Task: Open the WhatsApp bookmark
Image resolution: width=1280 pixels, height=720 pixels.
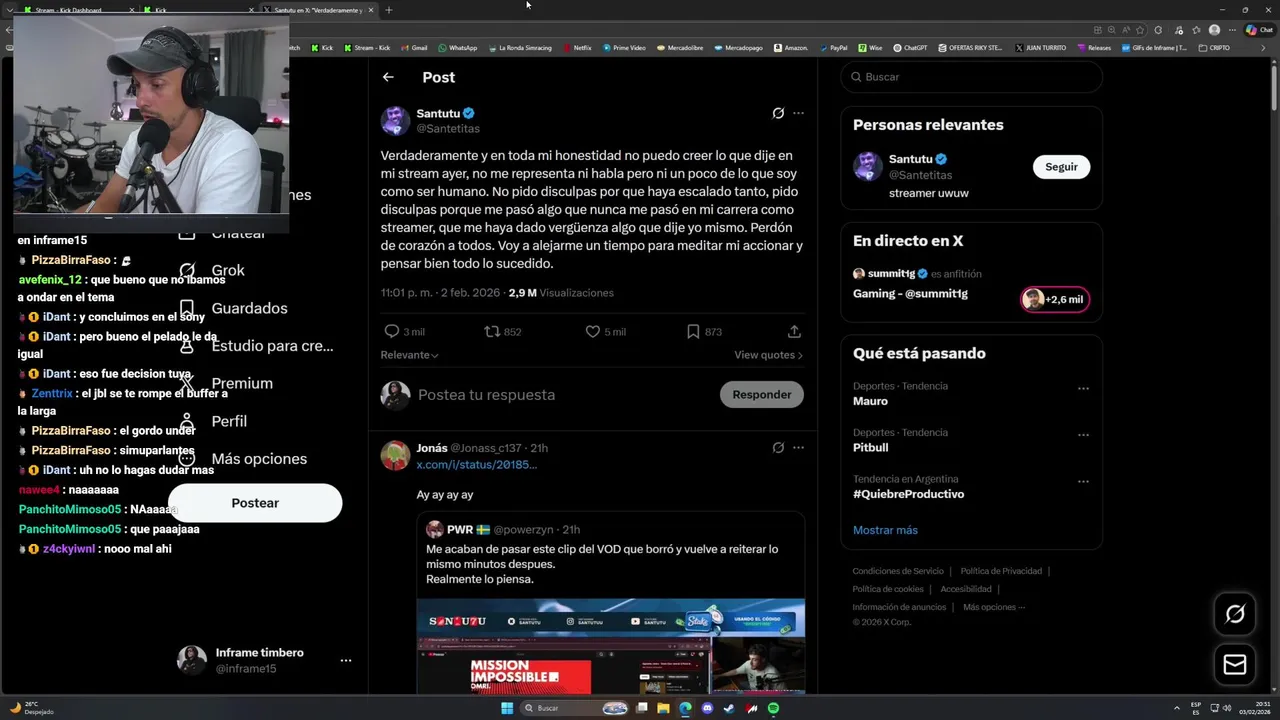Action: pos(458,48)
